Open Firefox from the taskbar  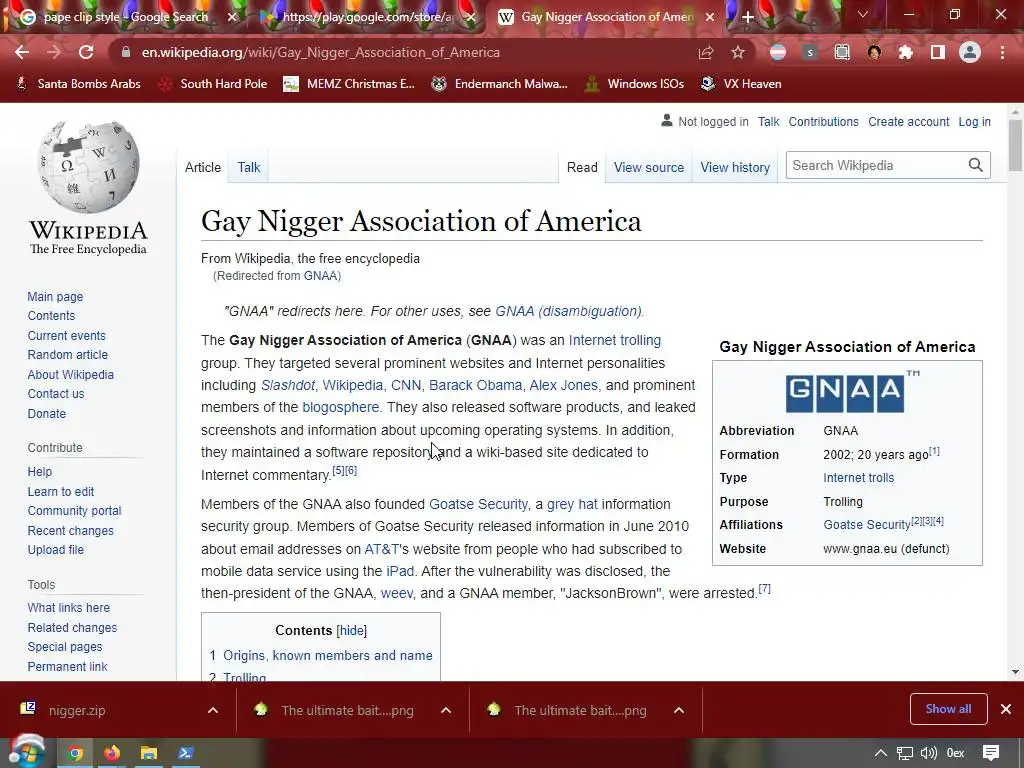tap(112, 753)
